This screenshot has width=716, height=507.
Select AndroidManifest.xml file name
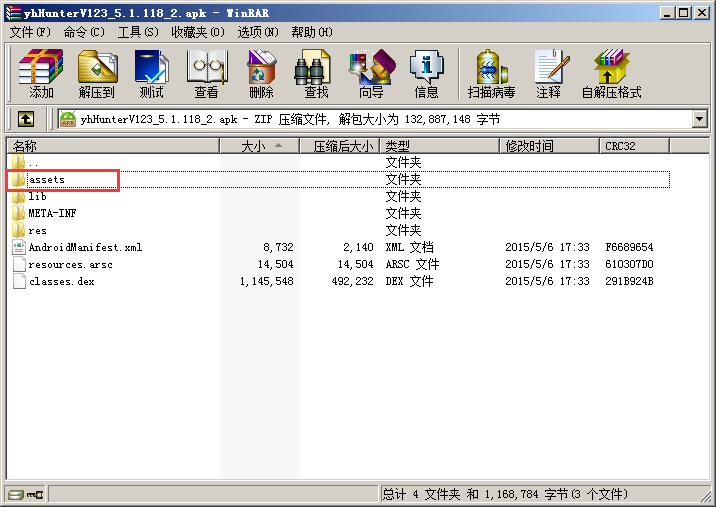pos(85,247)
